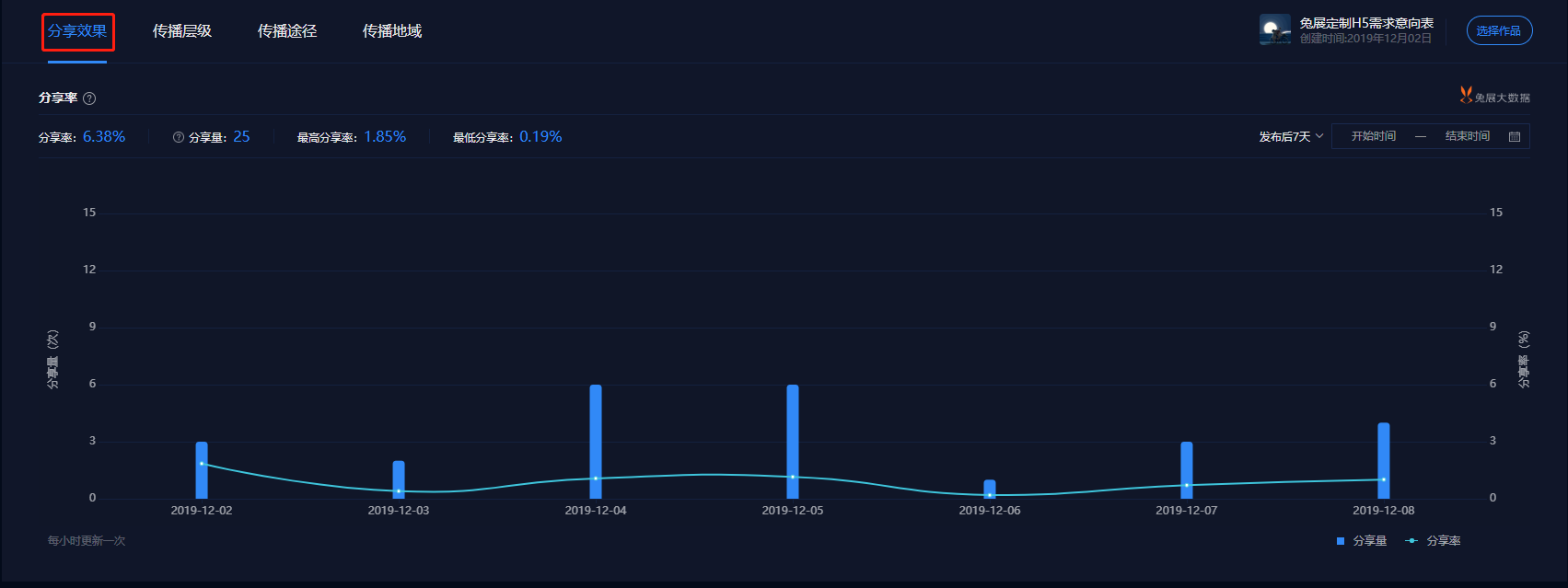Switch to the 传播地域 tab
The width and height of the screenshot is (1568, 588).
[x=392, y=31]
